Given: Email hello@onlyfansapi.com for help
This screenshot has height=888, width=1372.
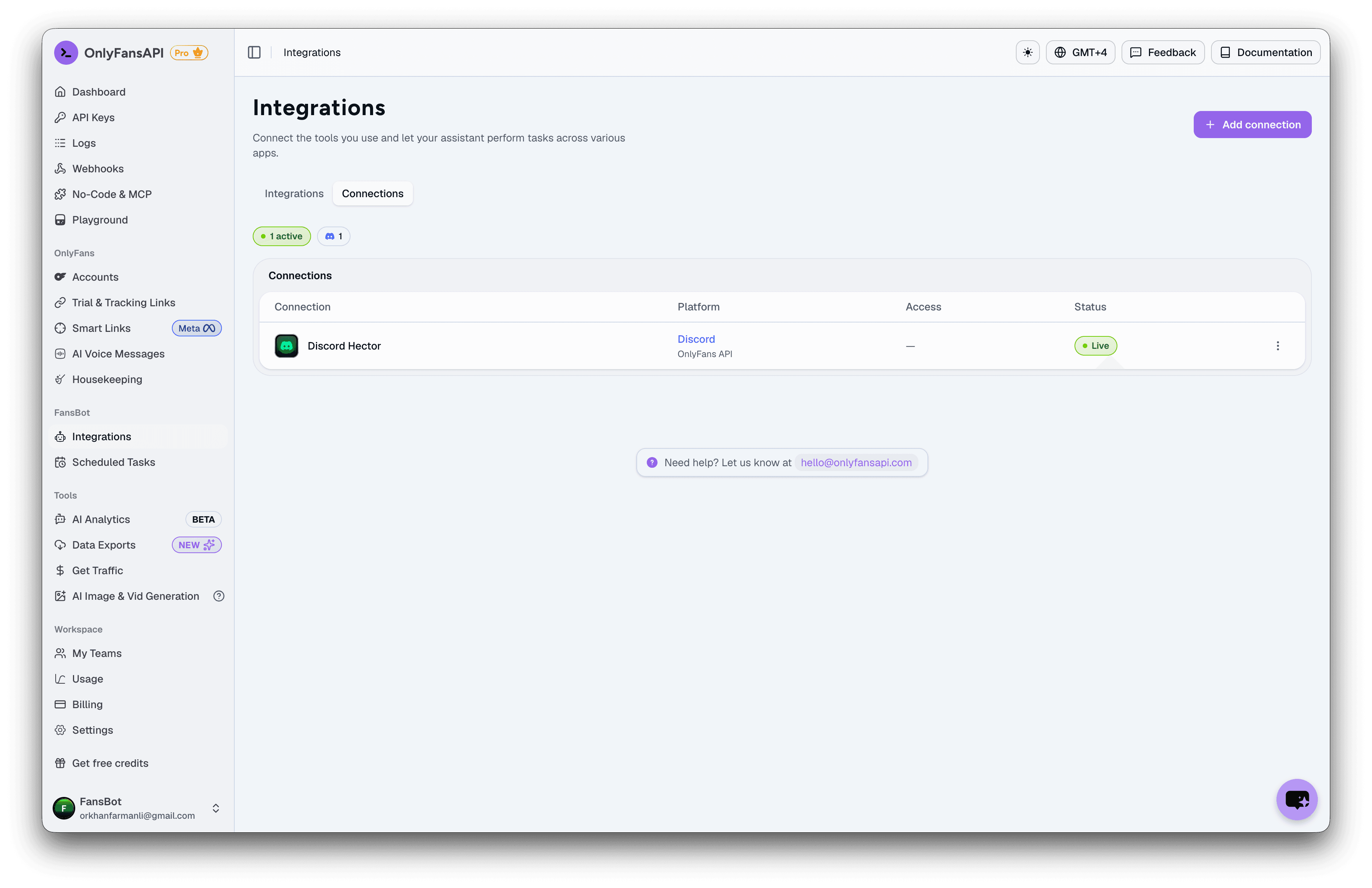Looking at the screenshot, I should [856, 462].
